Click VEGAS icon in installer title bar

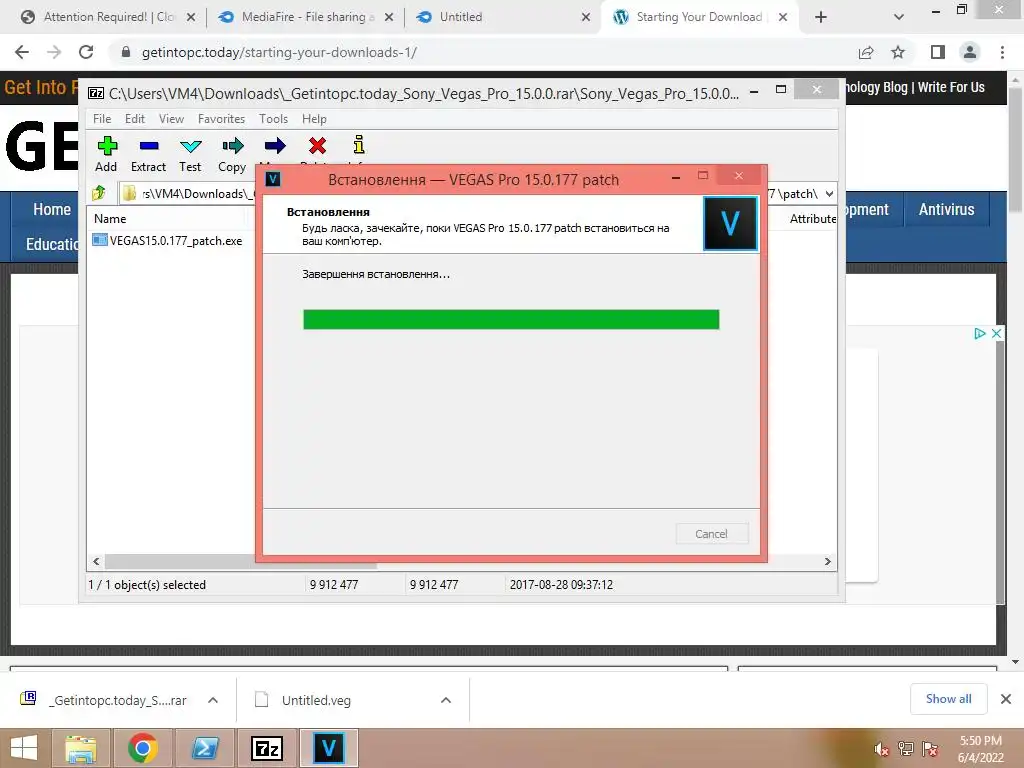tap(273, 179)
